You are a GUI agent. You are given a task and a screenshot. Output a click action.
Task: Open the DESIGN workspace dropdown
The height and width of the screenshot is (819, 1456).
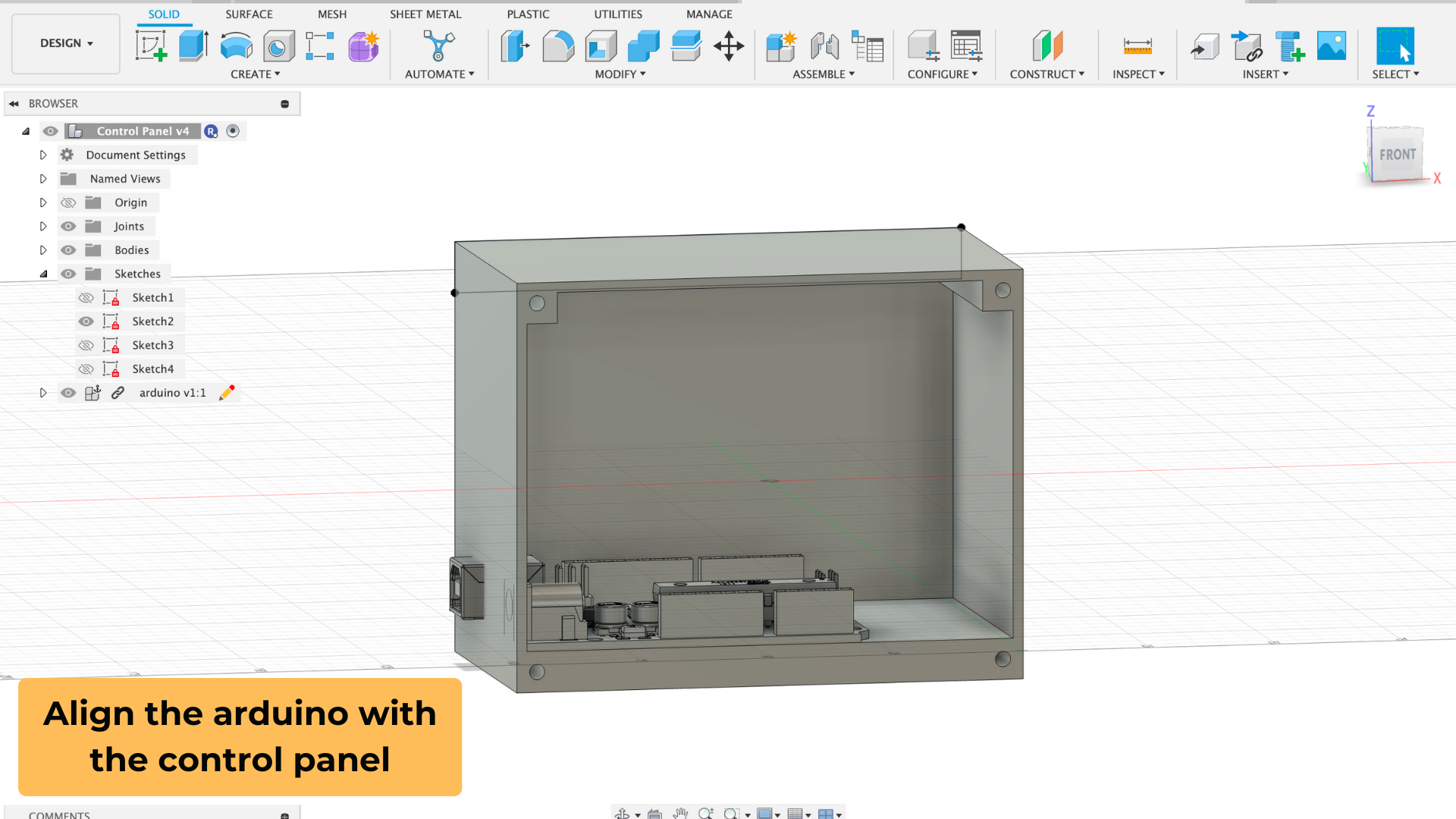66,43
